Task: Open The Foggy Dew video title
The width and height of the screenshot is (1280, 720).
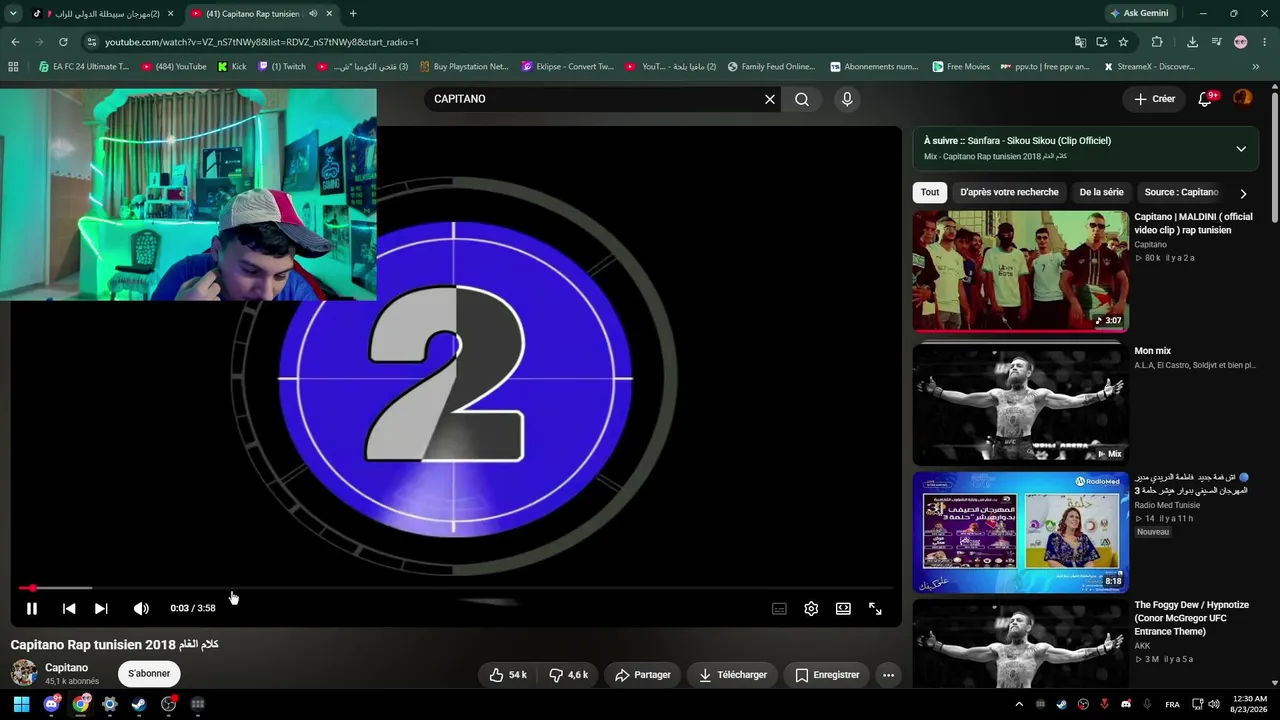Action: click(1192, 618)
